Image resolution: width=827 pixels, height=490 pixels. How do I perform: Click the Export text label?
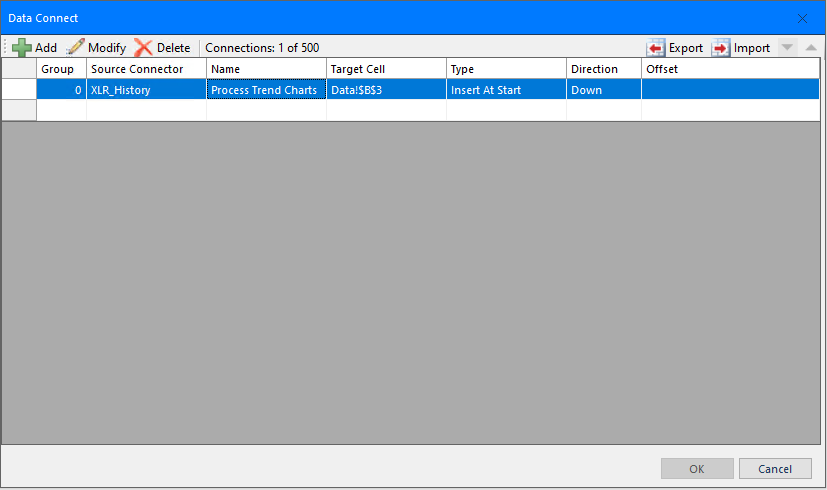[x=686, y=48]
